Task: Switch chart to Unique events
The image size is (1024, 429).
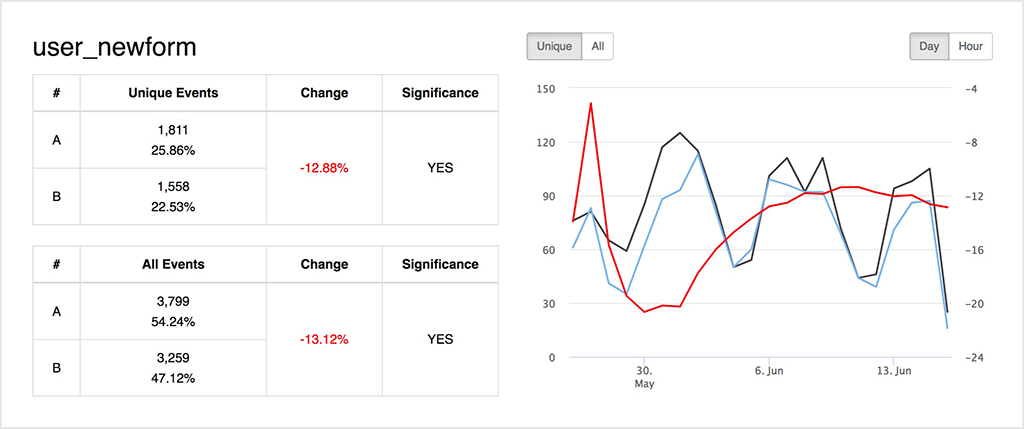Action: 554,46
